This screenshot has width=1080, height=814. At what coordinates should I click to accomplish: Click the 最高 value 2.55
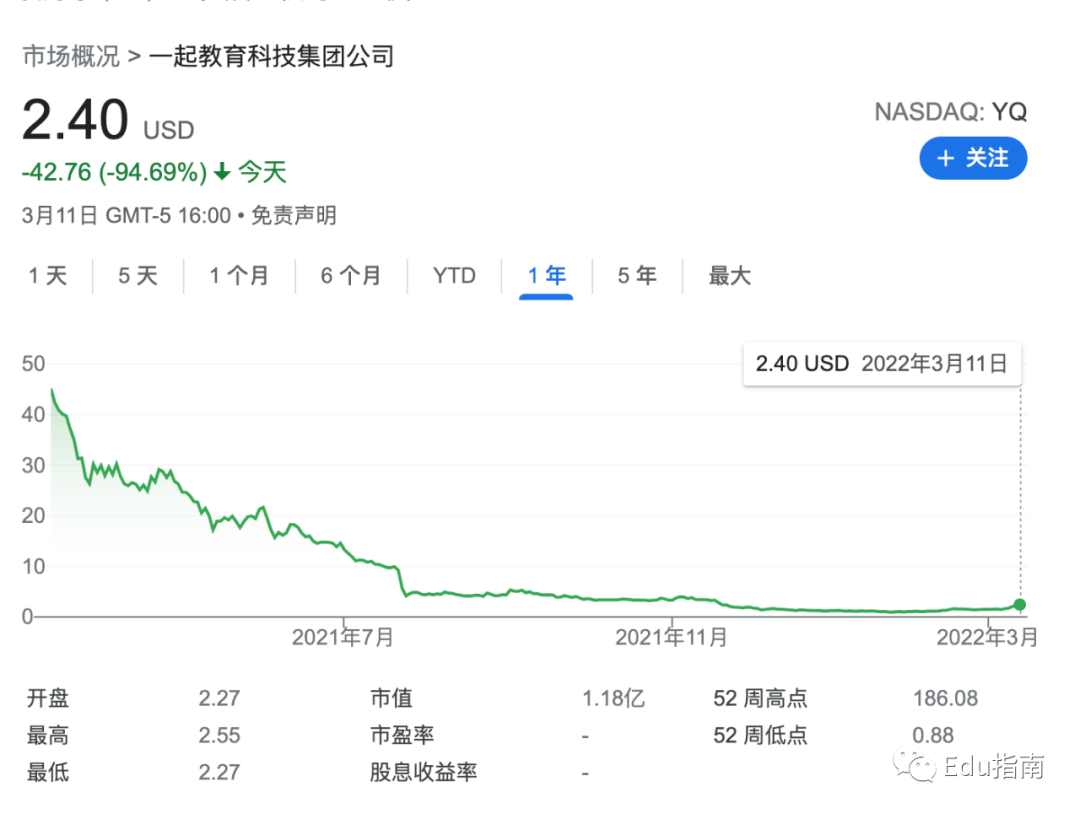[219, 735]
